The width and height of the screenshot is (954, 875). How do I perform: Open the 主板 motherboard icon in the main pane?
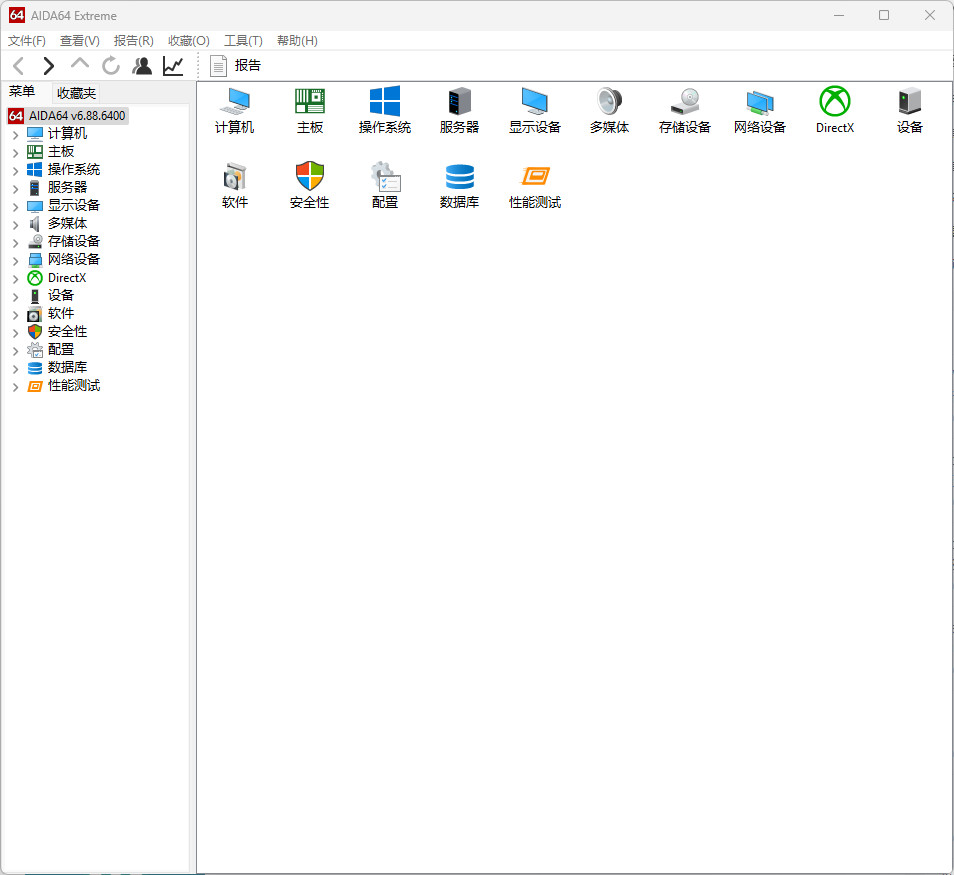click(x=310, y=110)
